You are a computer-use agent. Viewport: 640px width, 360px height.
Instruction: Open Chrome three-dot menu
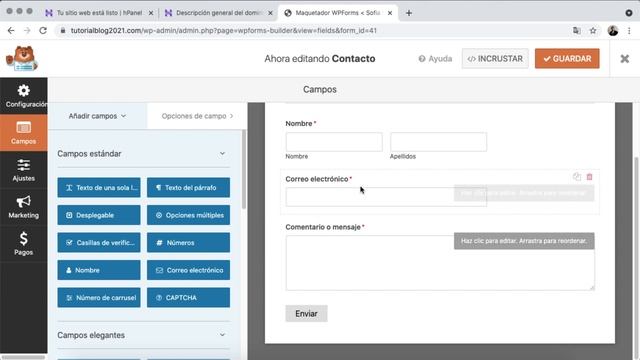pyautogui.click(x=629, y=31)
